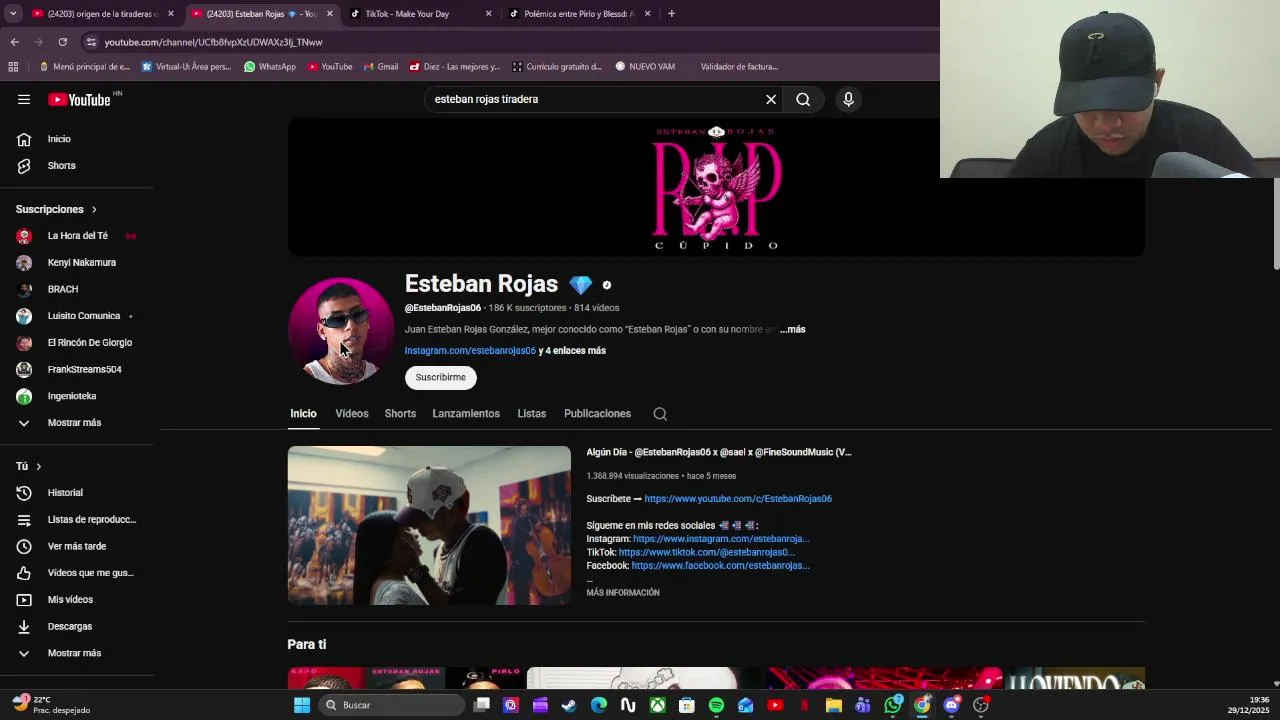The height and width of the screenshot is (720, 1280).
Task: Open Spotify from the taskbar
Action: tap(716, 705)
